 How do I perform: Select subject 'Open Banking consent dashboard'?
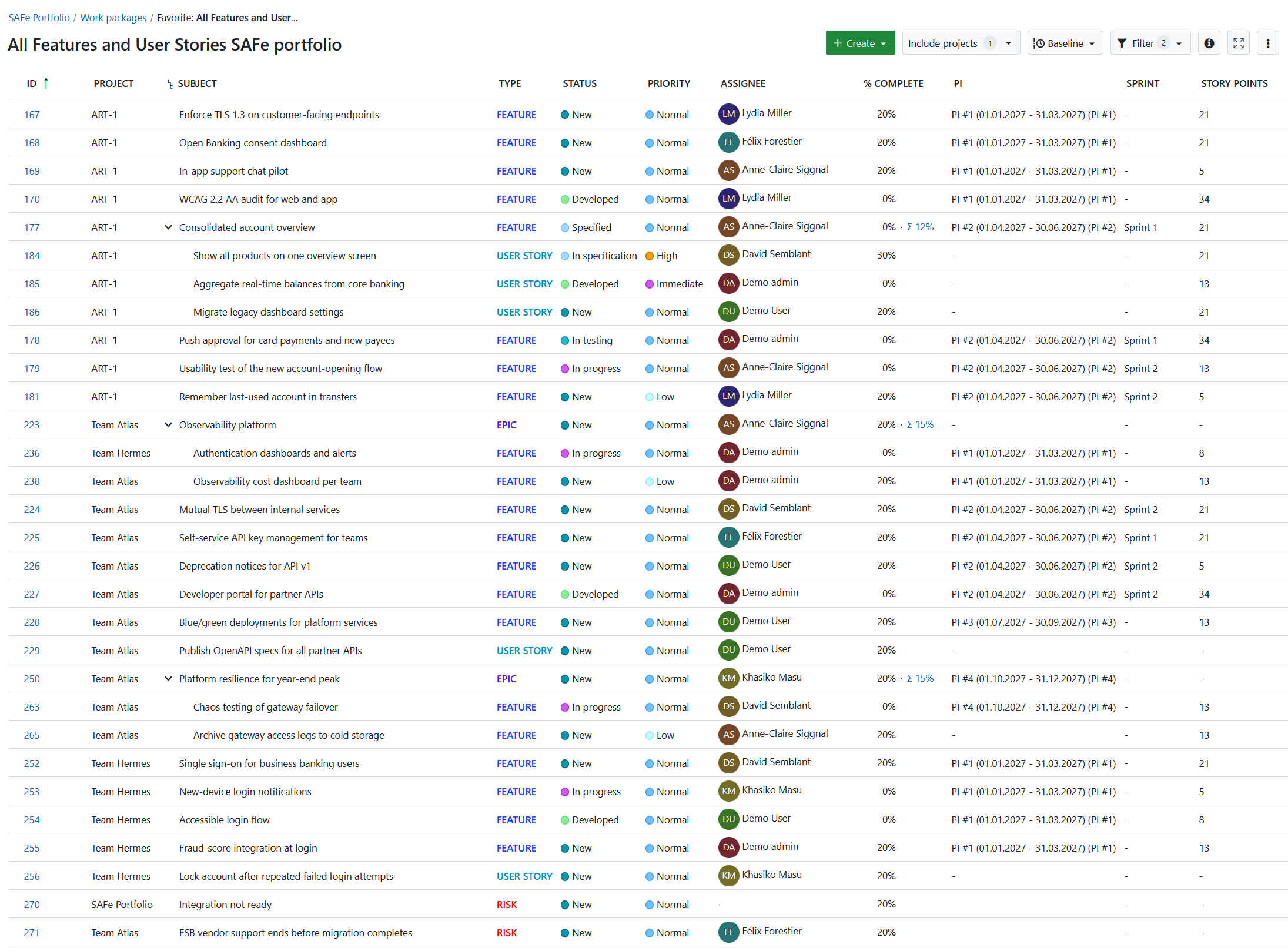[x=253, y=143]
